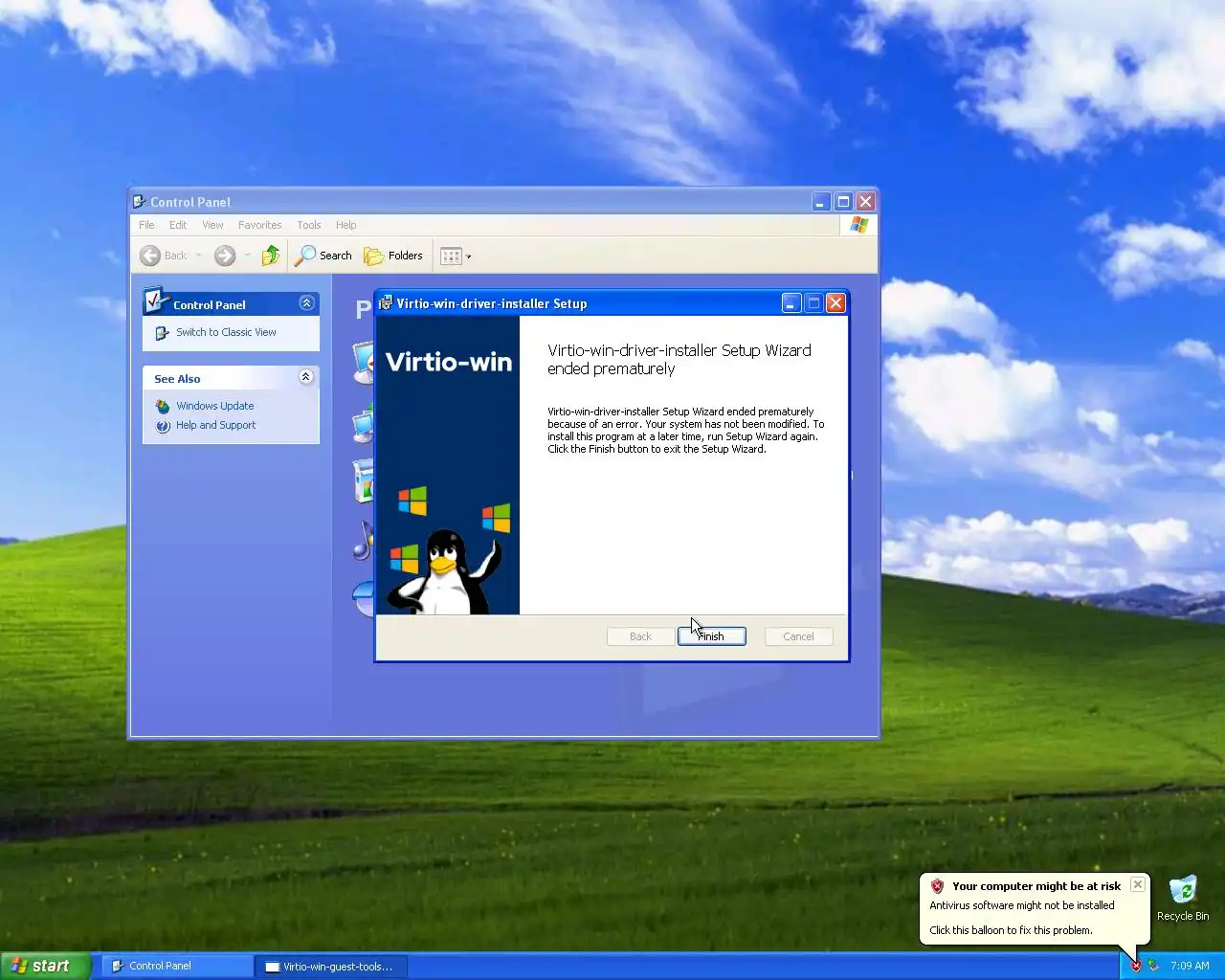The height and width of the screenshot is (980, 1225).
Task: Click the Finish button in Setup Wizard
Action: (711, 636)
